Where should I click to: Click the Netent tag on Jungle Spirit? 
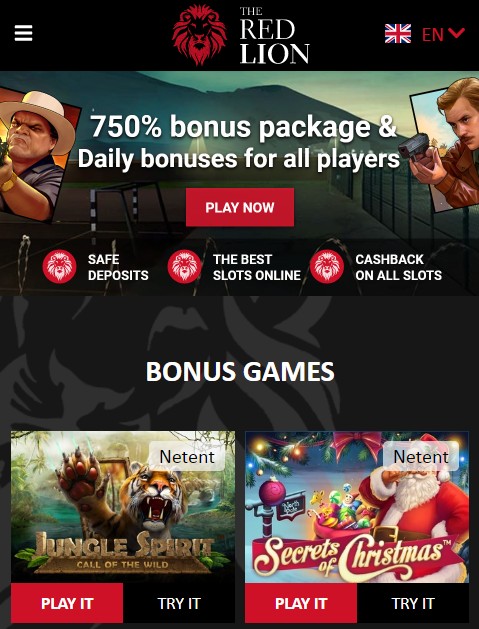click(x=187, y=457)
